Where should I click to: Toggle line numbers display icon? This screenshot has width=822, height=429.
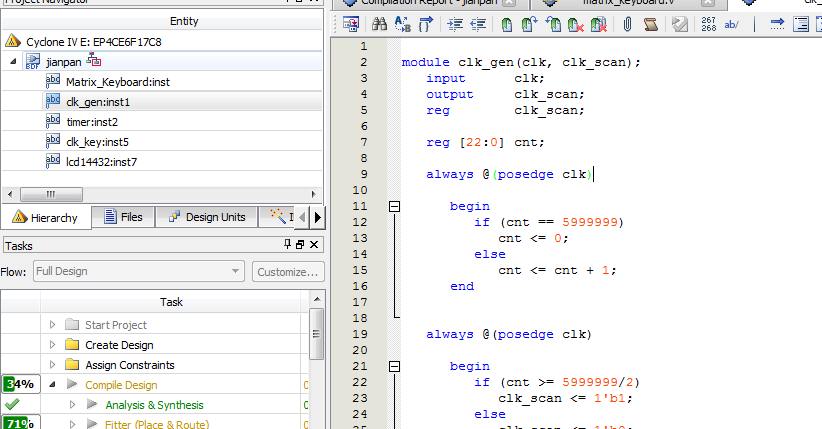click(708, 23)
